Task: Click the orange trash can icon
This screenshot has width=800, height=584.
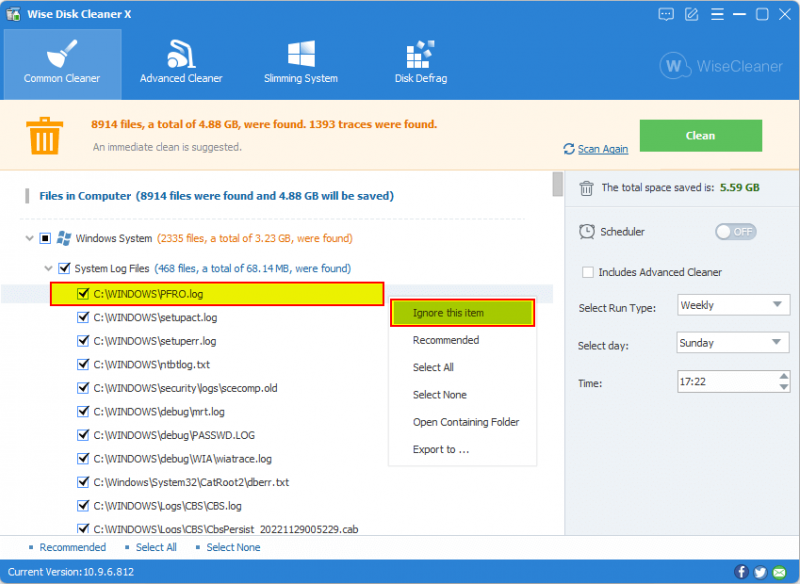Action: coord(44,136)
